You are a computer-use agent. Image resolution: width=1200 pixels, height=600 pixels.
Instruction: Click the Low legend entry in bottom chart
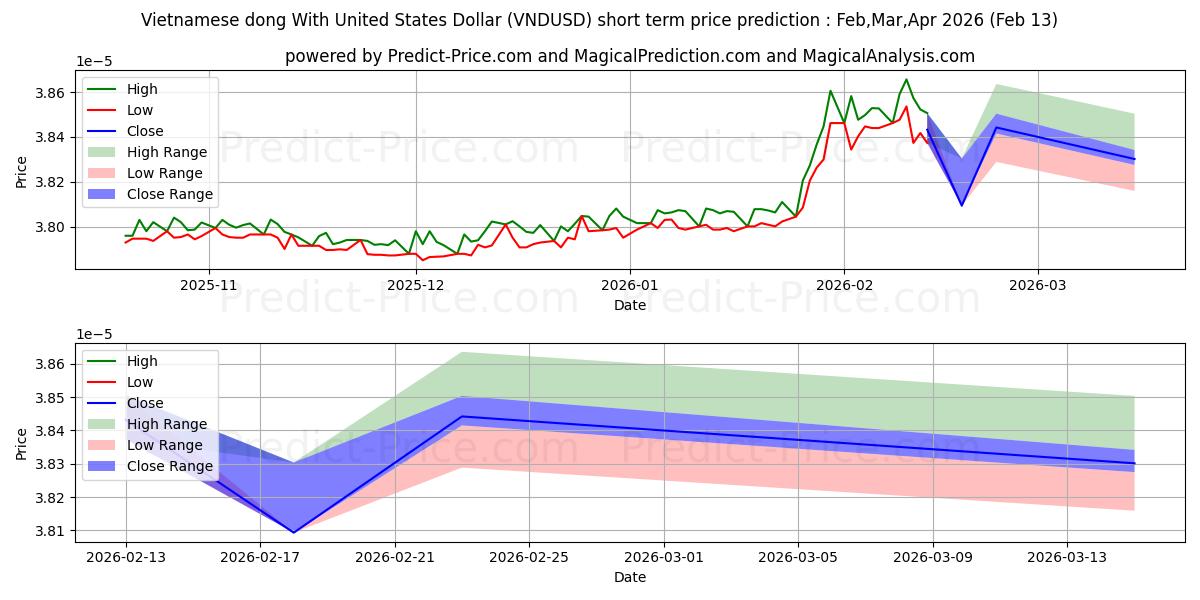(121, 382)
